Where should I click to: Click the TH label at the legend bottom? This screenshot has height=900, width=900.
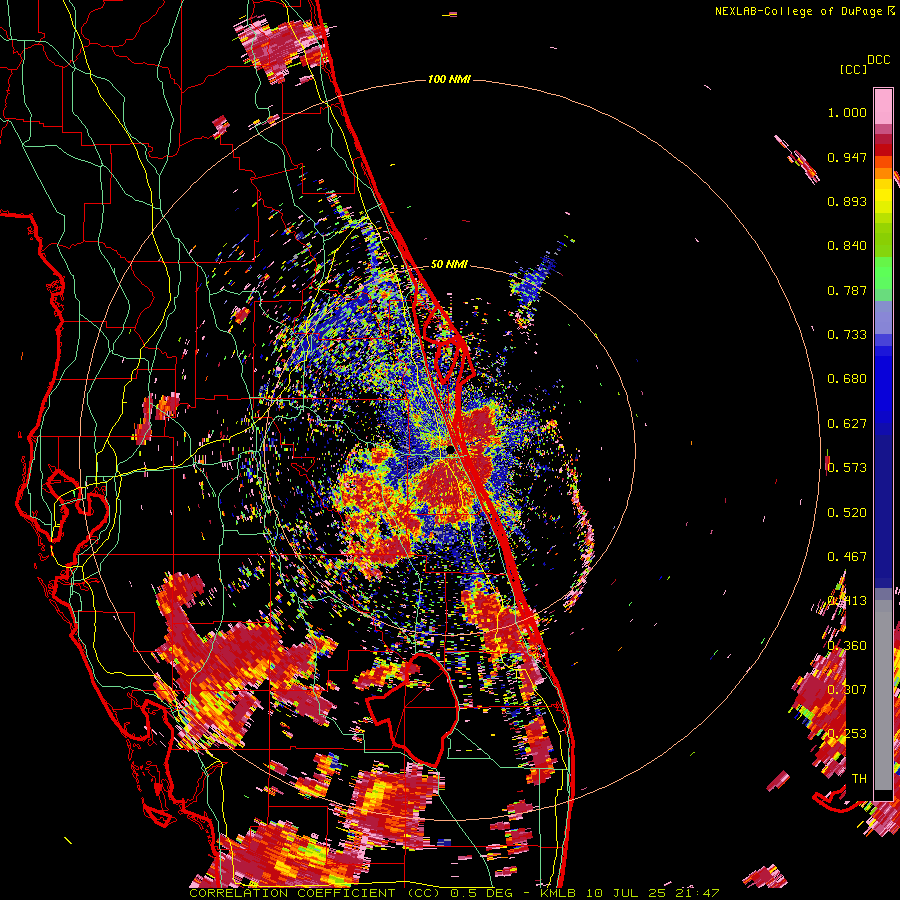(x=859, y=779)
